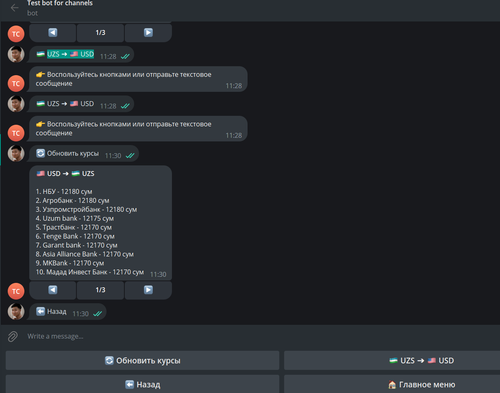Tap the UZS → USD keyboard button
This screenshot has width=500, height=393.
click(392, 360)
